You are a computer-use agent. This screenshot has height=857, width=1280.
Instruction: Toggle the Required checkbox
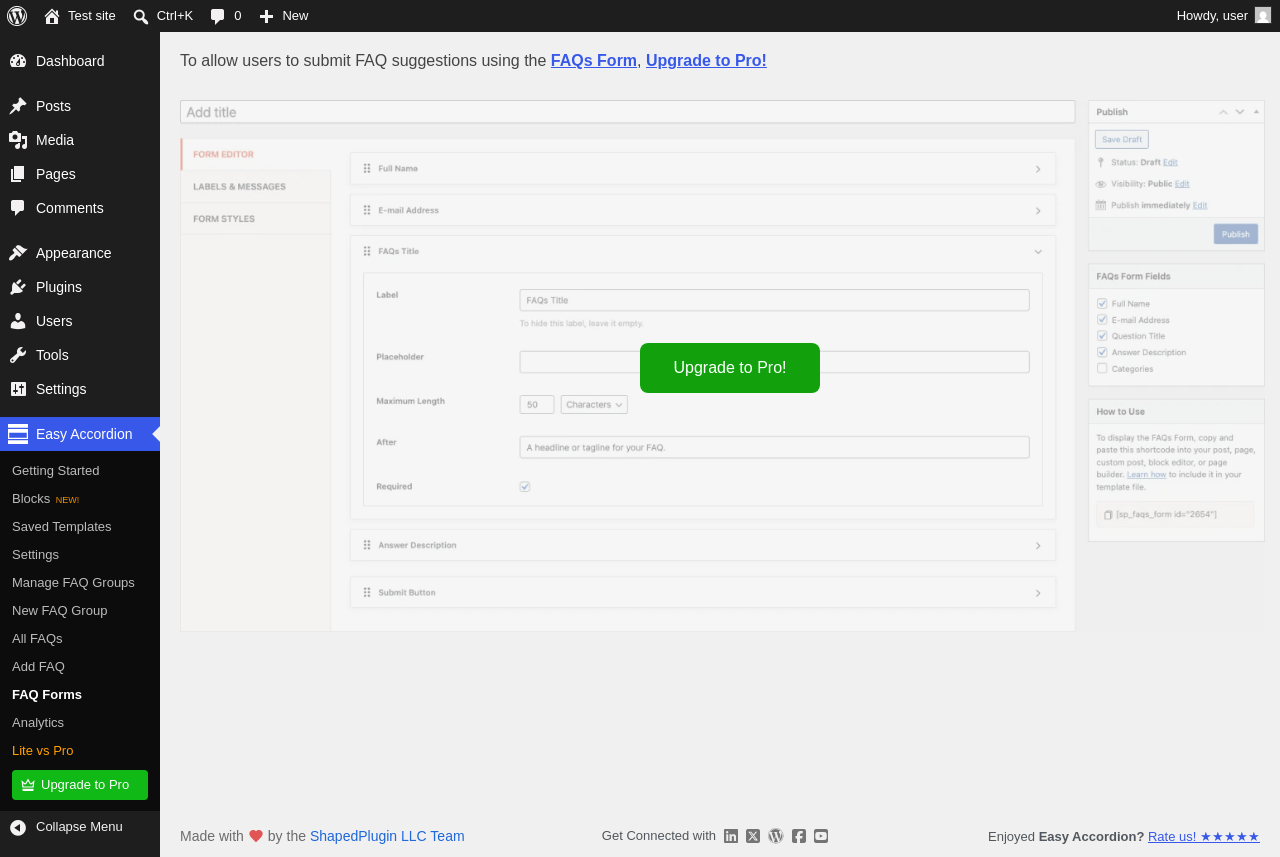pyautogui.click(x=525, y=486)
